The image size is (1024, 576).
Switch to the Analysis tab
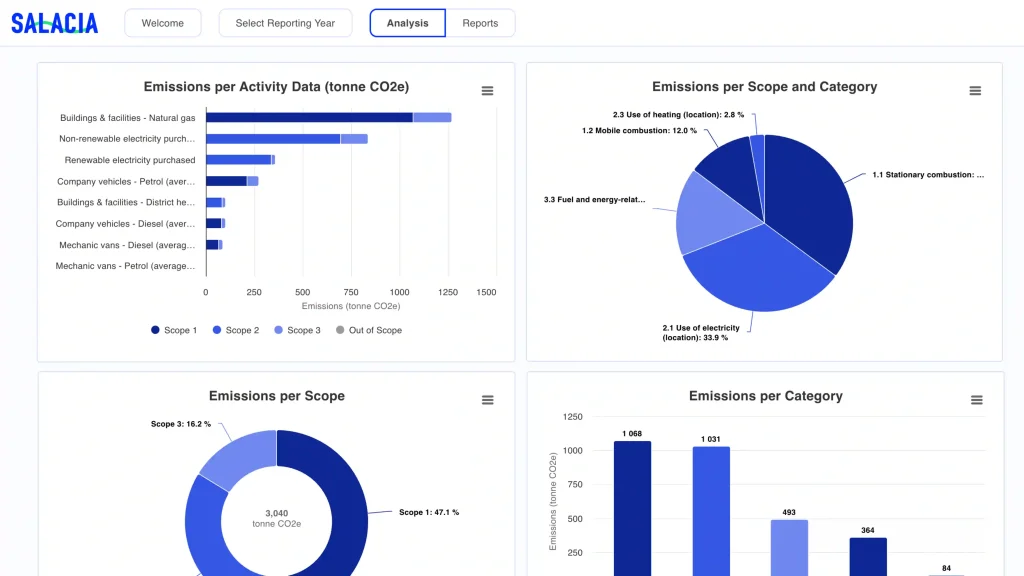[x=408, y=23]
